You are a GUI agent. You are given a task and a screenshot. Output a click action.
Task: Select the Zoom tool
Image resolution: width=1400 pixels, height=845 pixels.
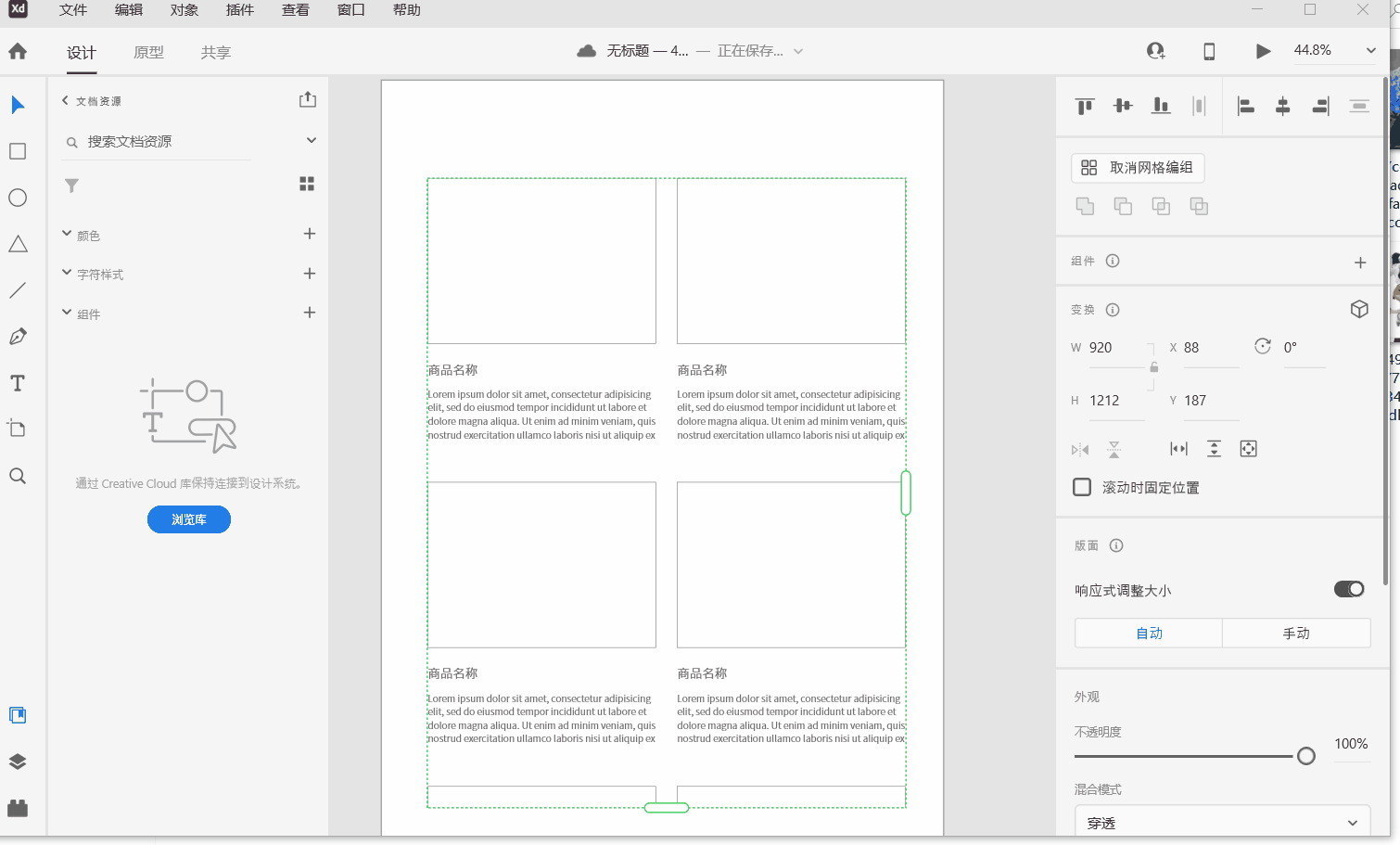click(17, 475)
